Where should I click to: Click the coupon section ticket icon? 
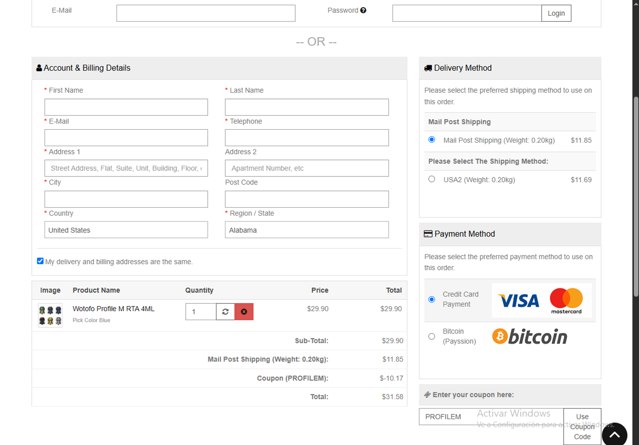point(427,394)
